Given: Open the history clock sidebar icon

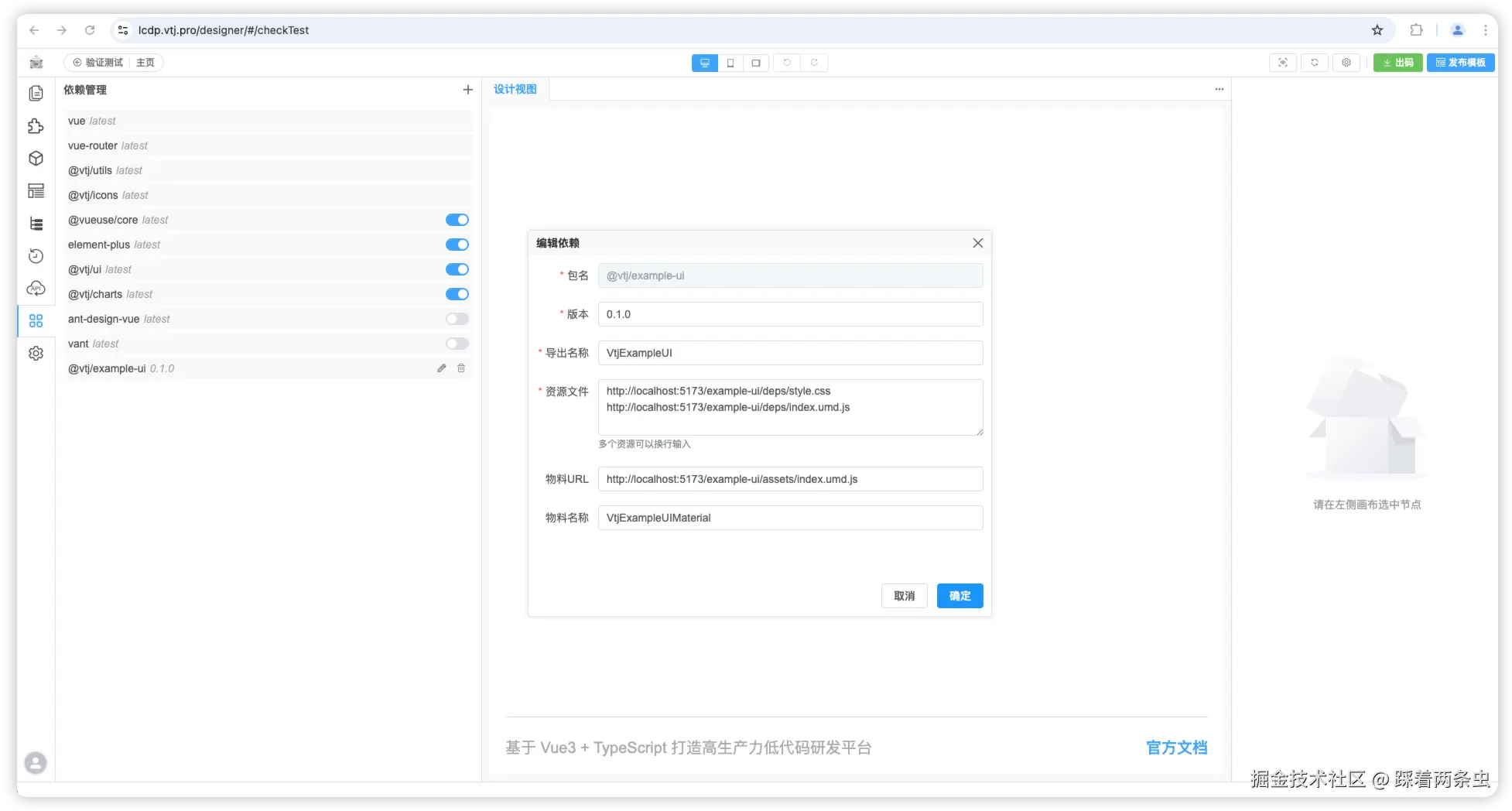Looking at the screenshot, I should point(36,256).
